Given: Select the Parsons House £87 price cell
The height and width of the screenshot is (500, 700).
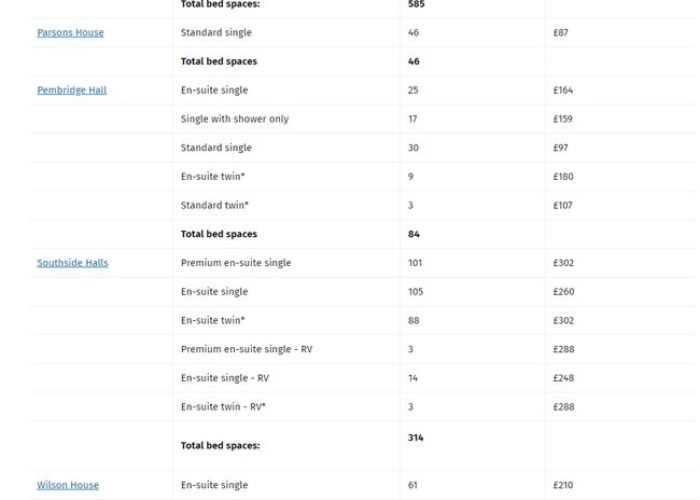Looking at the screenshot, I should tap(561, 33).
